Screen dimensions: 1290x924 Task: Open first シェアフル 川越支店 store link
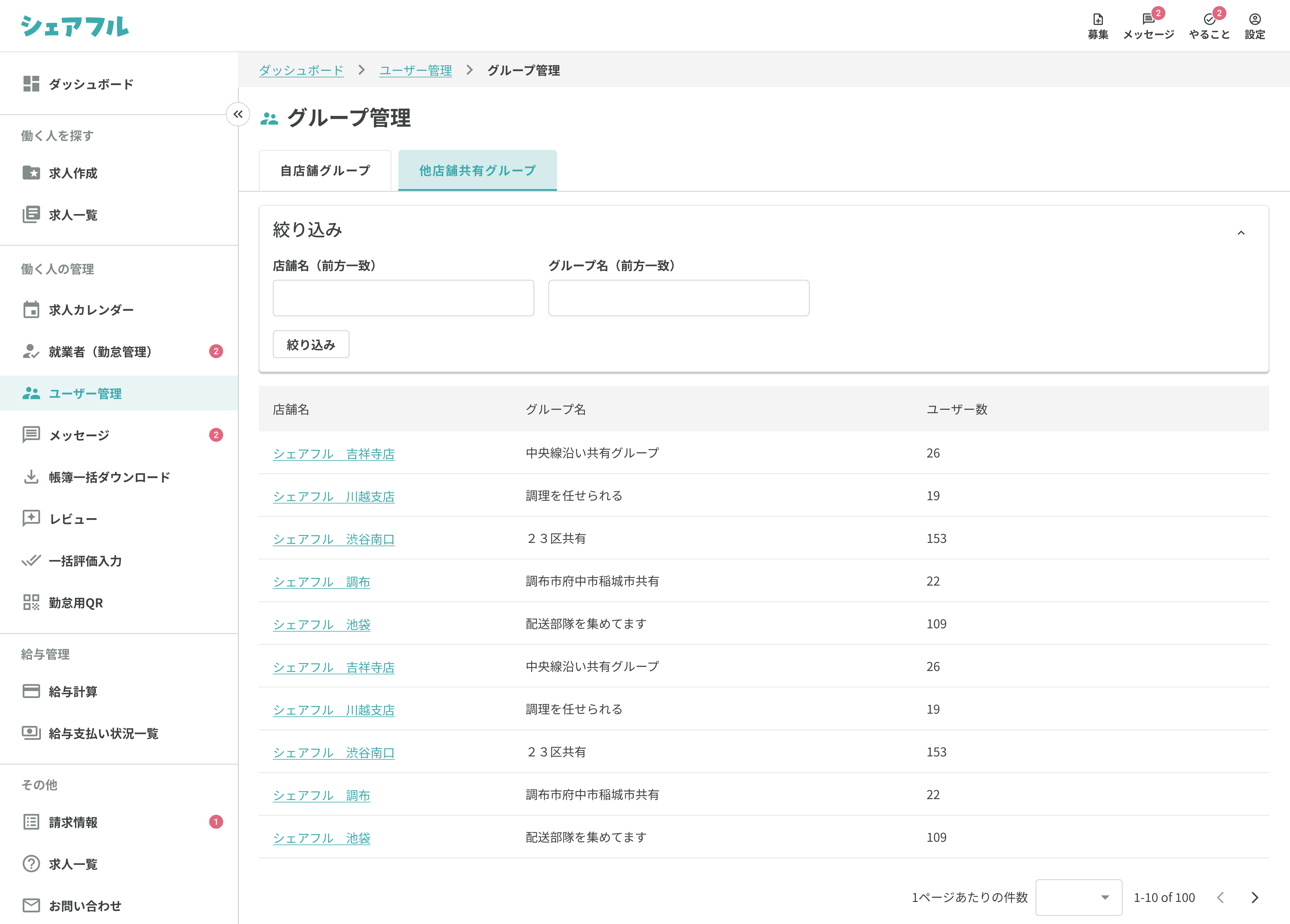pos(334,496)
